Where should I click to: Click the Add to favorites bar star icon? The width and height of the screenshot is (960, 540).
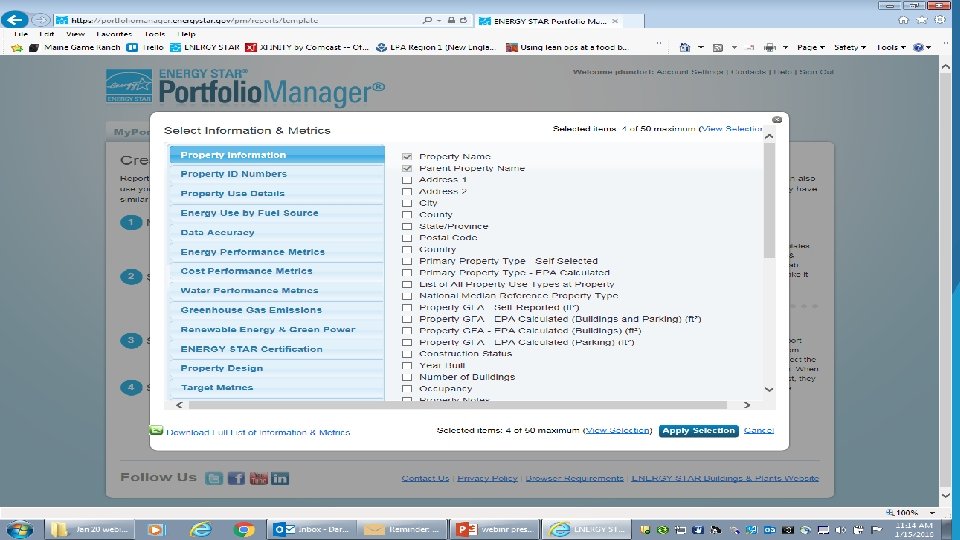17,47
